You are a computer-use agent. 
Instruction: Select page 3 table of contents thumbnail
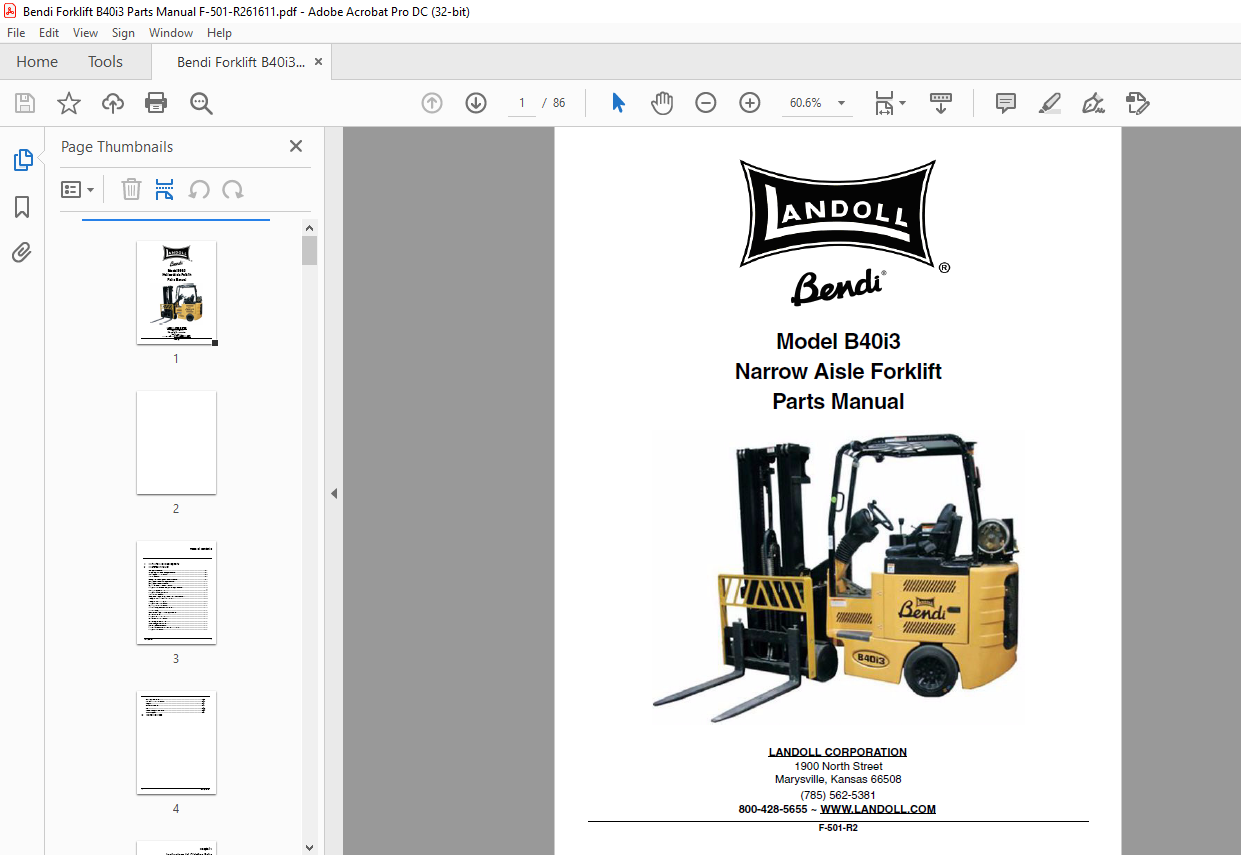click(176, 592)
